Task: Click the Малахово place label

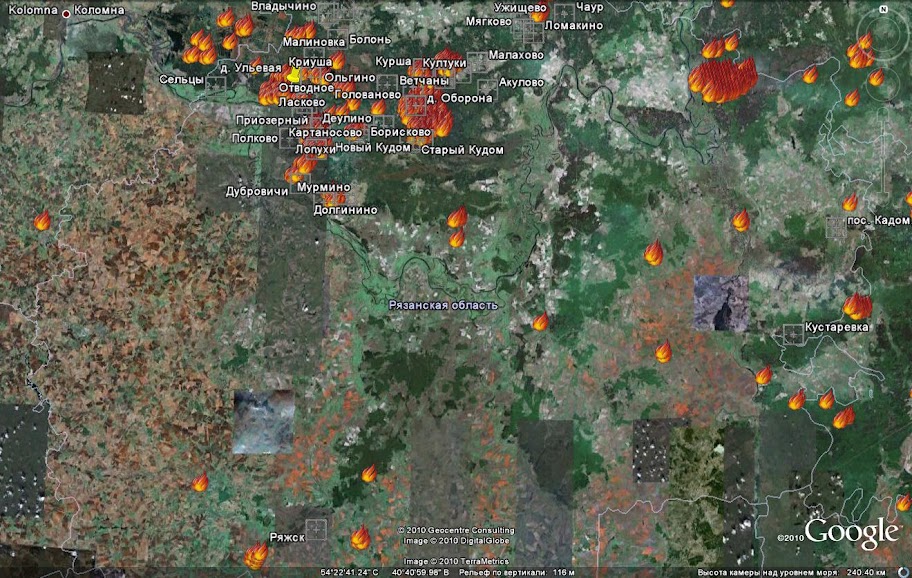Action: tap(516, 55)
